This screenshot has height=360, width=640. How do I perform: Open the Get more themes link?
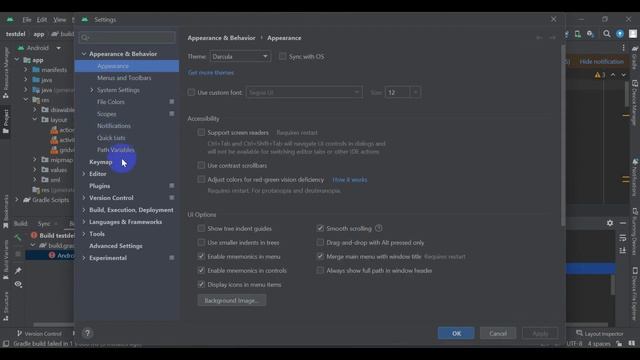pos(211,73)
